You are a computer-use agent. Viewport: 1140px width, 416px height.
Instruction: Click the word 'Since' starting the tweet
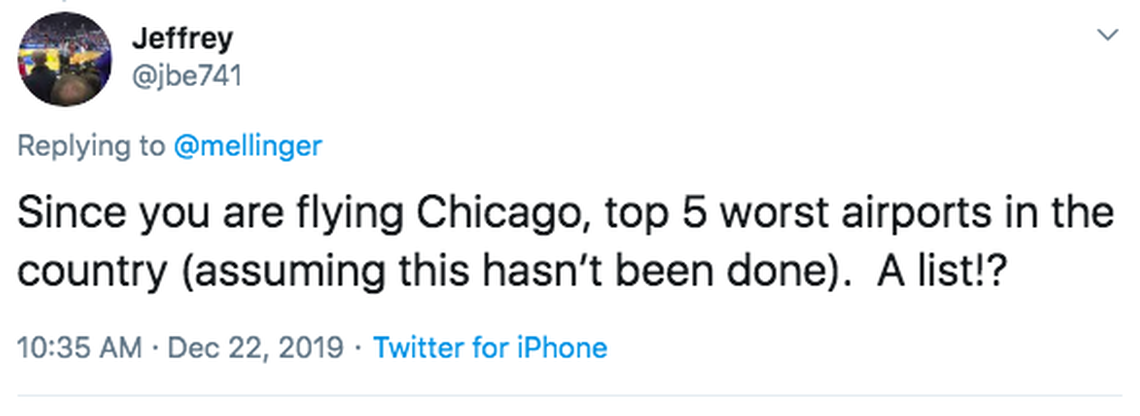click(63, 215)
